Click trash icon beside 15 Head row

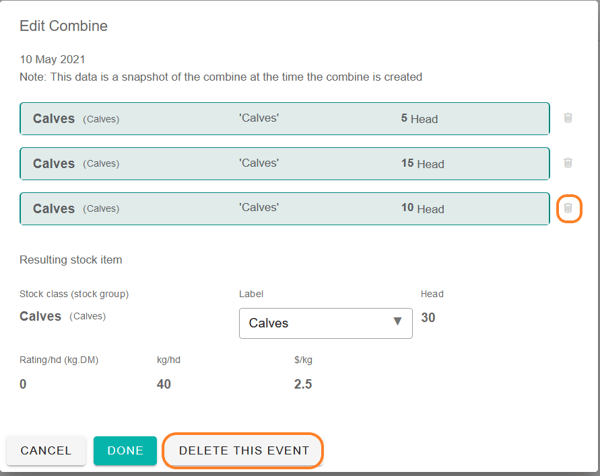tap(568, 163)
